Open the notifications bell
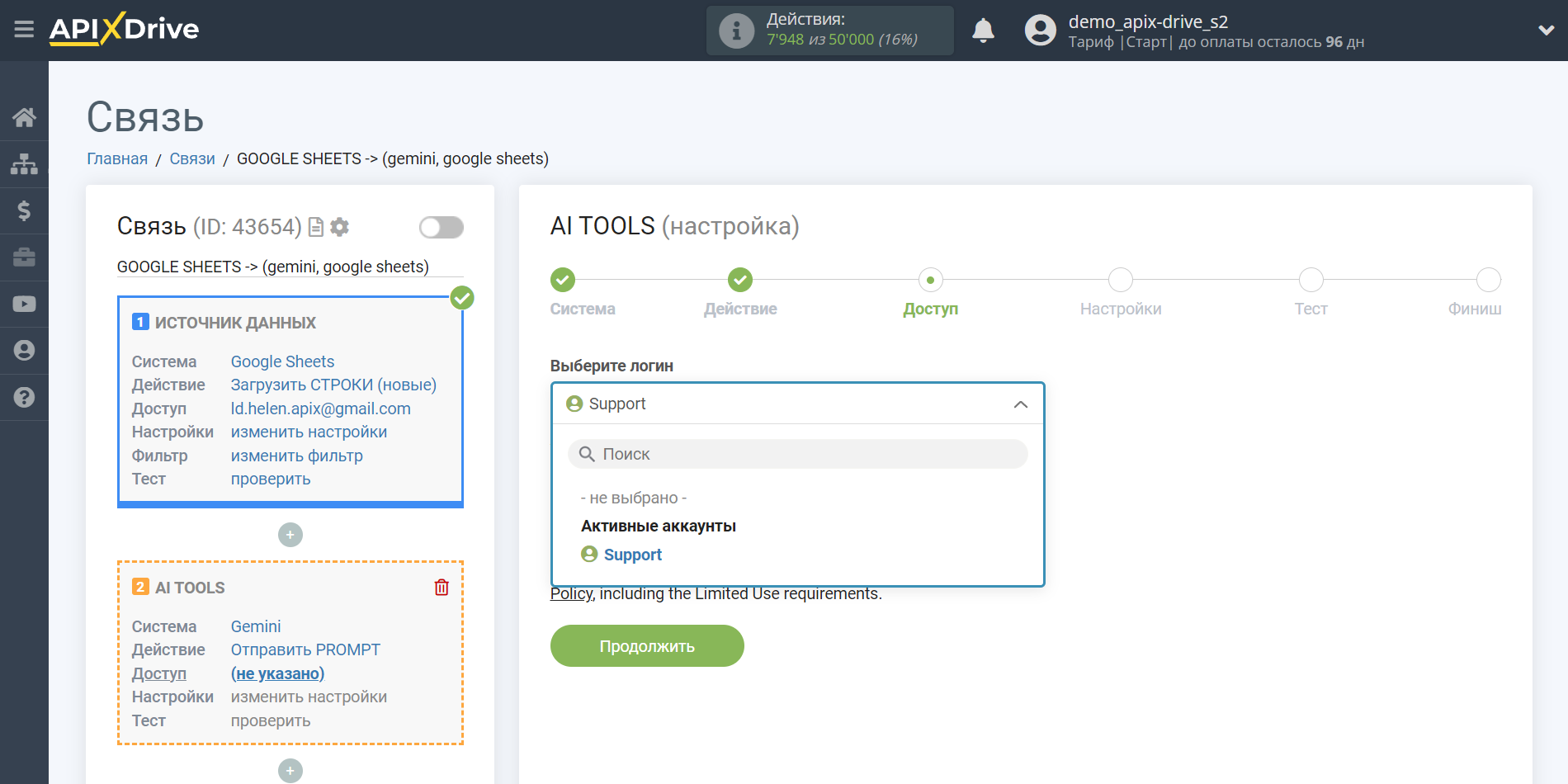1568x784 pixels. (x=983, y=31)
